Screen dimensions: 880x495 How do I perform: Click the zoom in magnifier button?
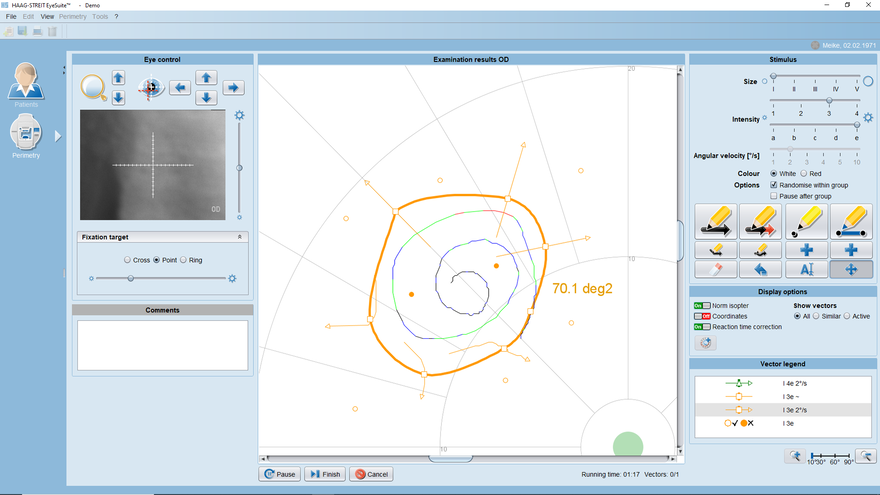(794, 456)
